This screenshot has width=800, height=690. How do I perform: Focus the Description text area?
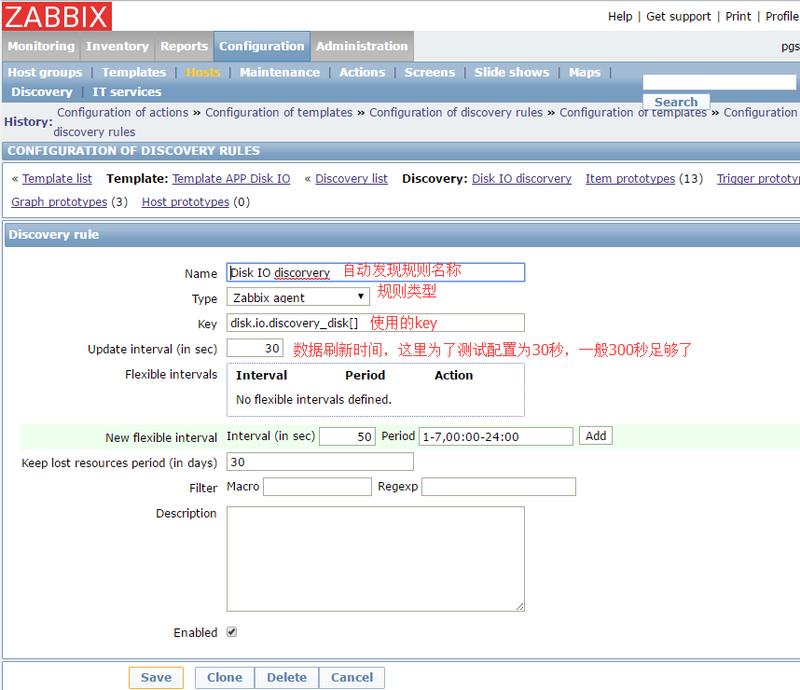[x=375, y=558]
